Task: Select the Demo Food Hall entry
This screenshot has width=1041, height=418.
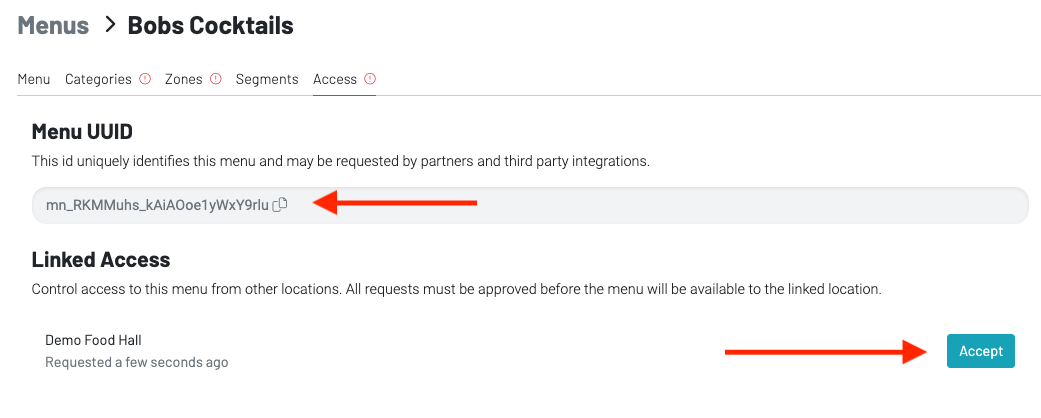Action: click(x=94, y=341)
